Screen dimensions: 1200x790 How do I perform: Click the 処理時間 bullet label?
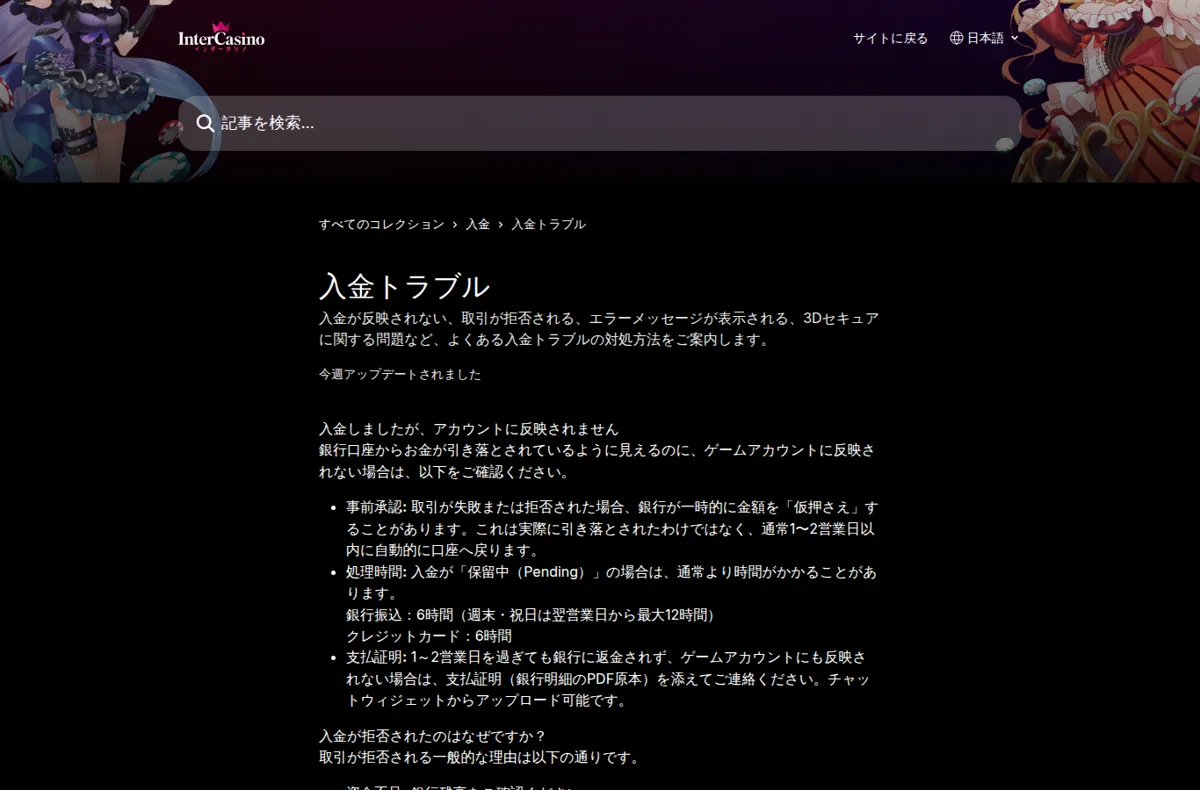(x=376, y=572)
